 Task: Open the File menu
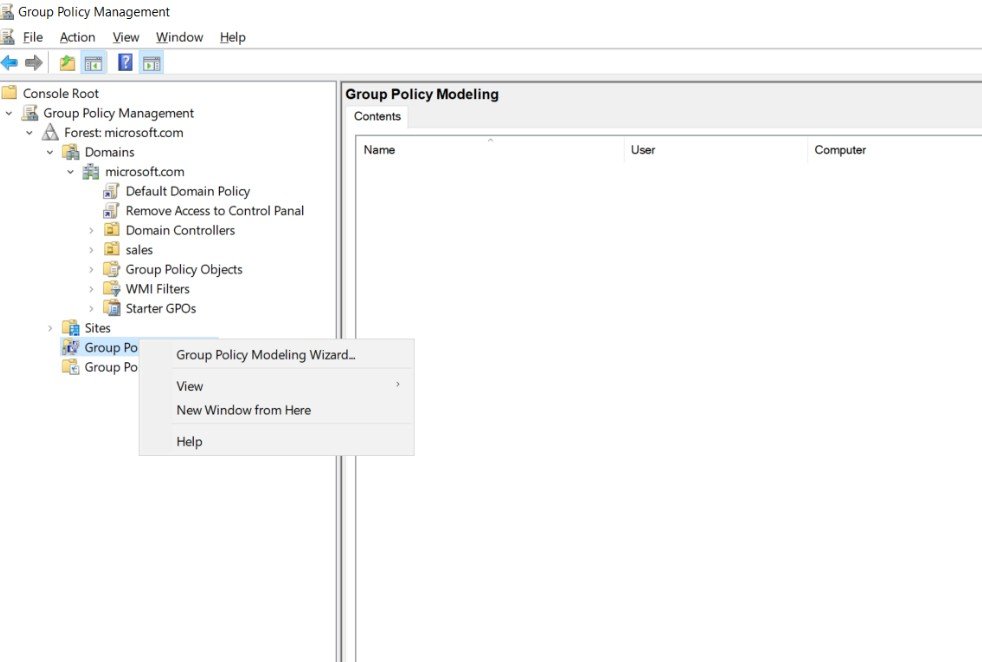click(33, 37)
